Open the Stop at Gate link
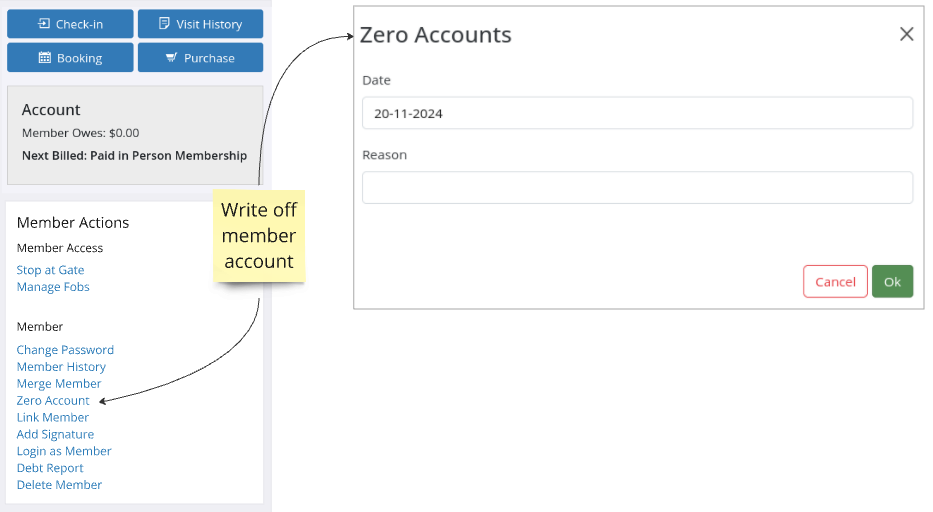The height and width of the screenshot is (512, 933). [51, 270]
